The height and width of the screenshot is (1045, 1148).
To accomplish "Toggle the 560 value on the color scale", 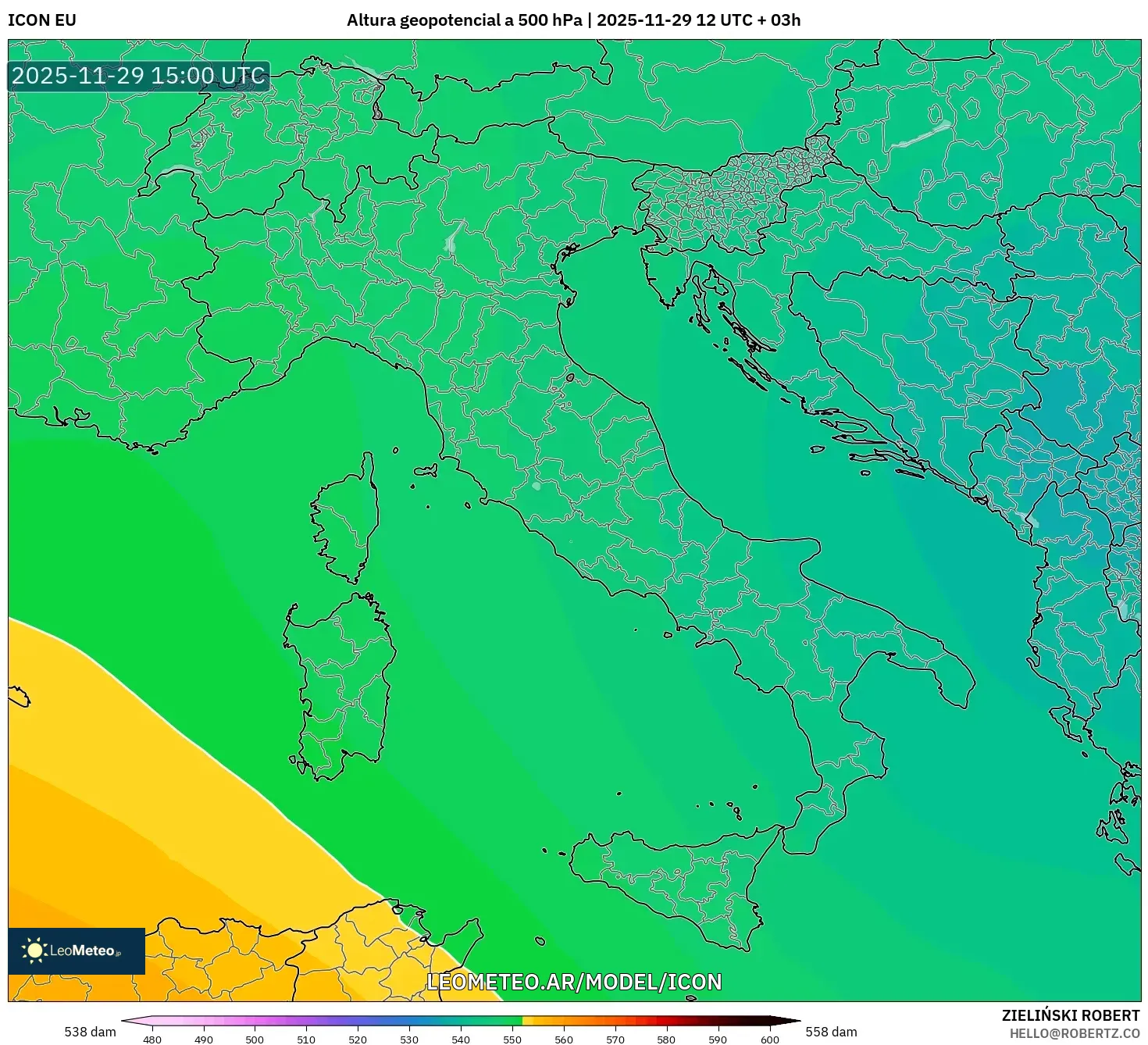I will (565, 1040).
